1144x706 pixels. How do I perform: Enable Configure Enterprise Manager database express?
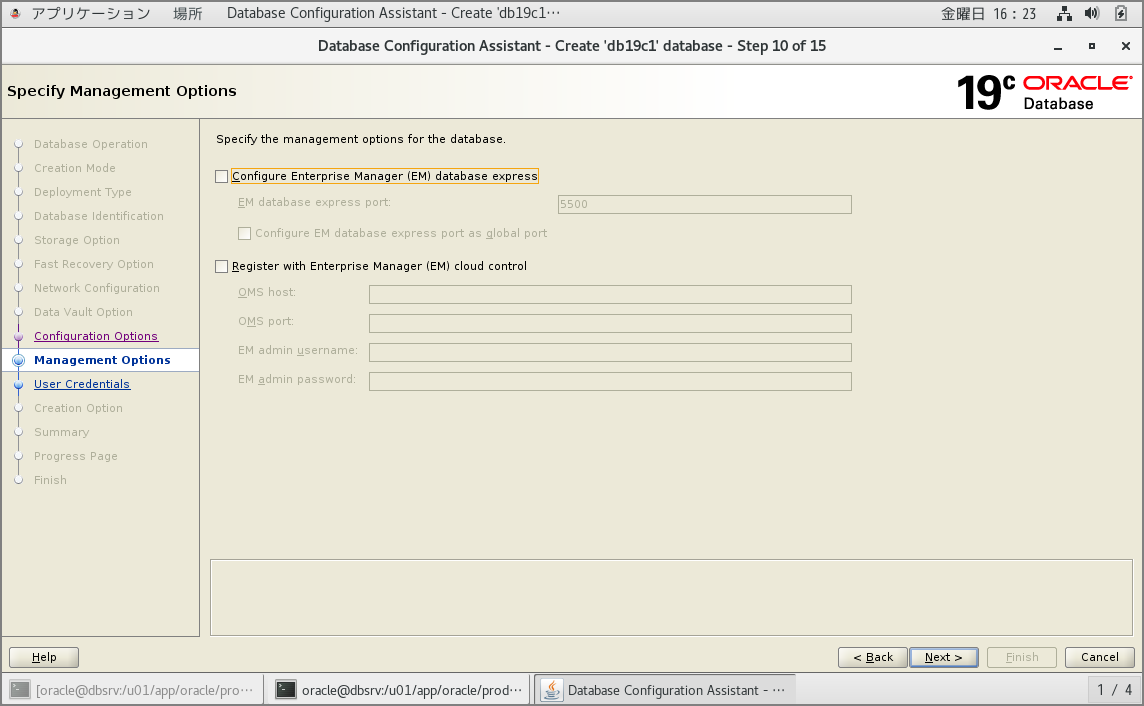pyautogui.click(x=222, y=177)
